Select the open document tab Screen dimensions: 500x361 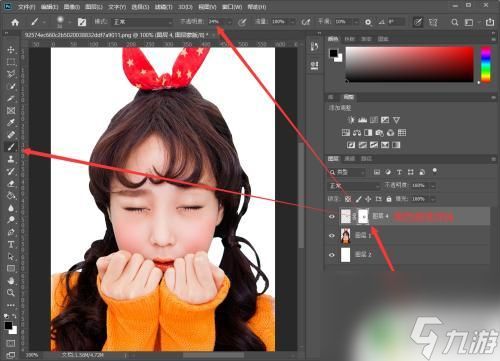[116, 35]
